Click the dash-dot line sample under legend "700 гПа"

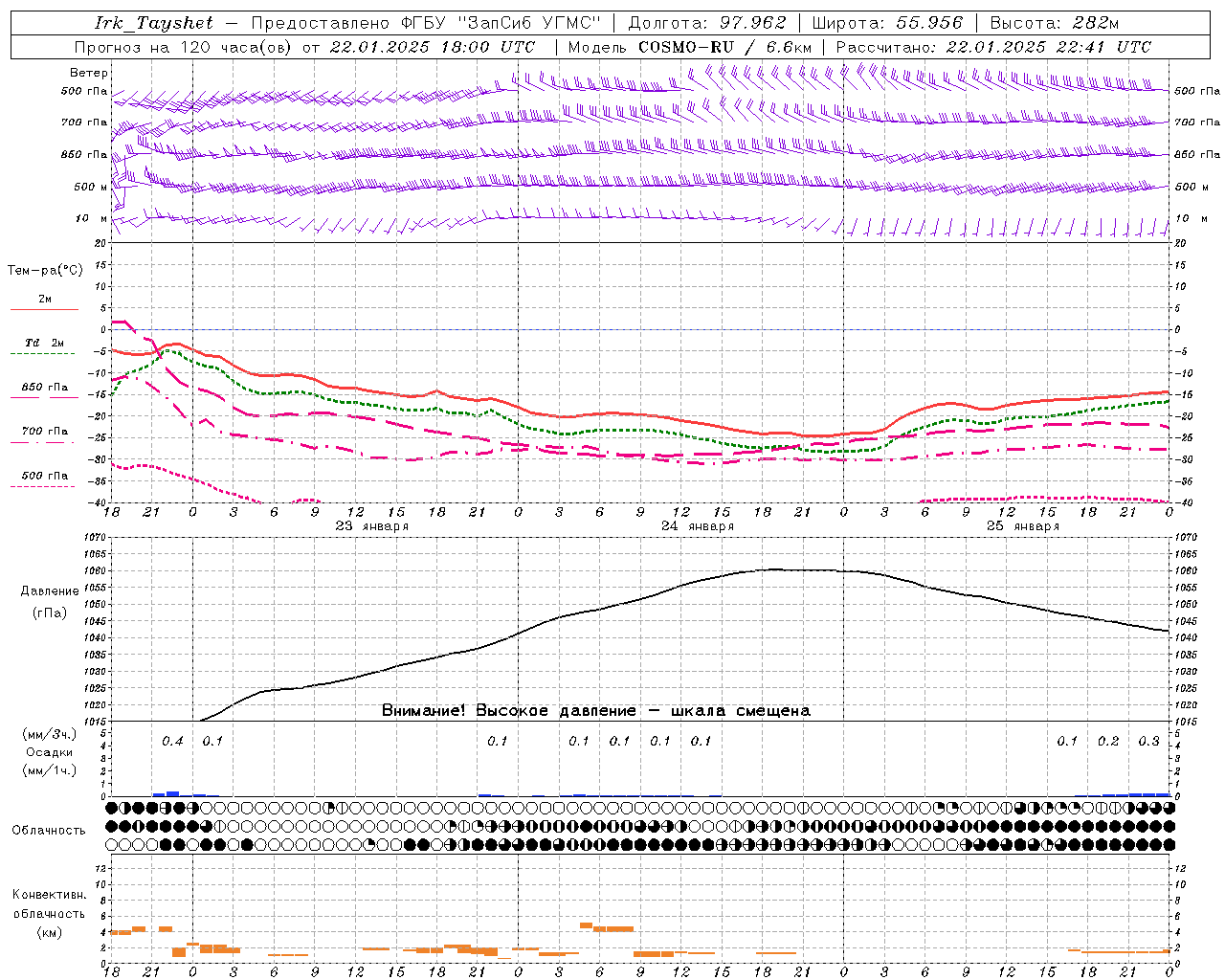pyautogui.click(x=42, y=442)
